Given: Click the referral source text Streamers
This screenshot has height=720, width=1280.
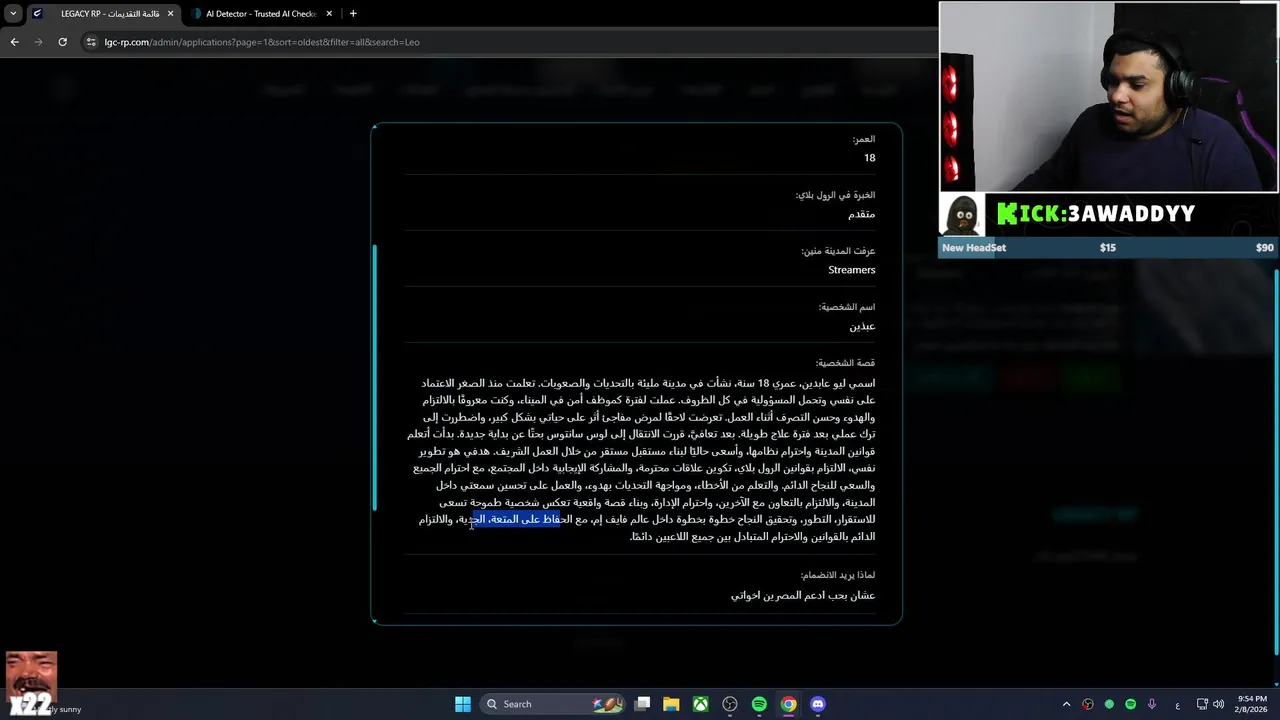Looking at the screenshot, I should click(x=851, y=270).
